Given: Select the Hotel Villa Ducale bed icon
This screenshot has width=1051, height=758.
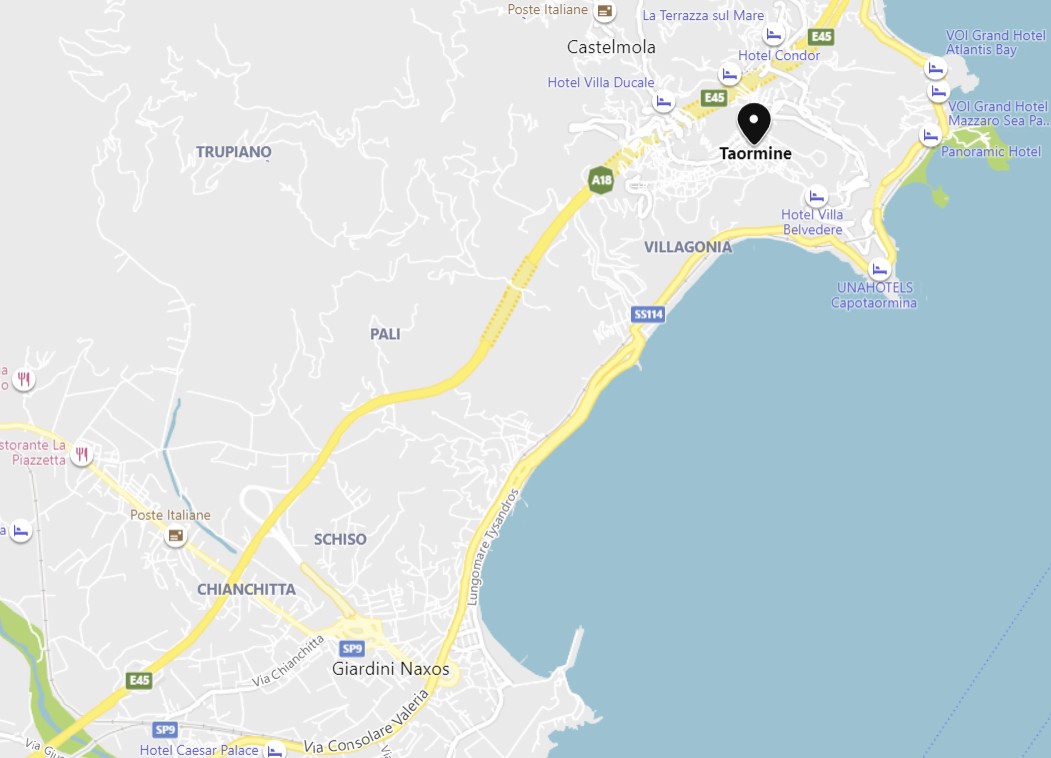Looking at the screenshot, I should point(664,102).
